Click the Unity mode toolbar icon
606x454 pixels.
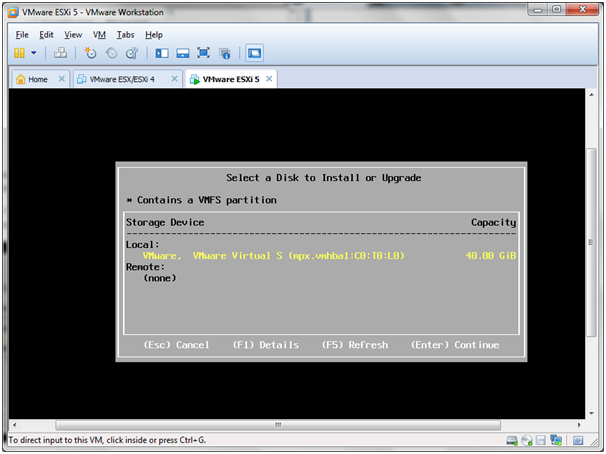click(225, 53)
